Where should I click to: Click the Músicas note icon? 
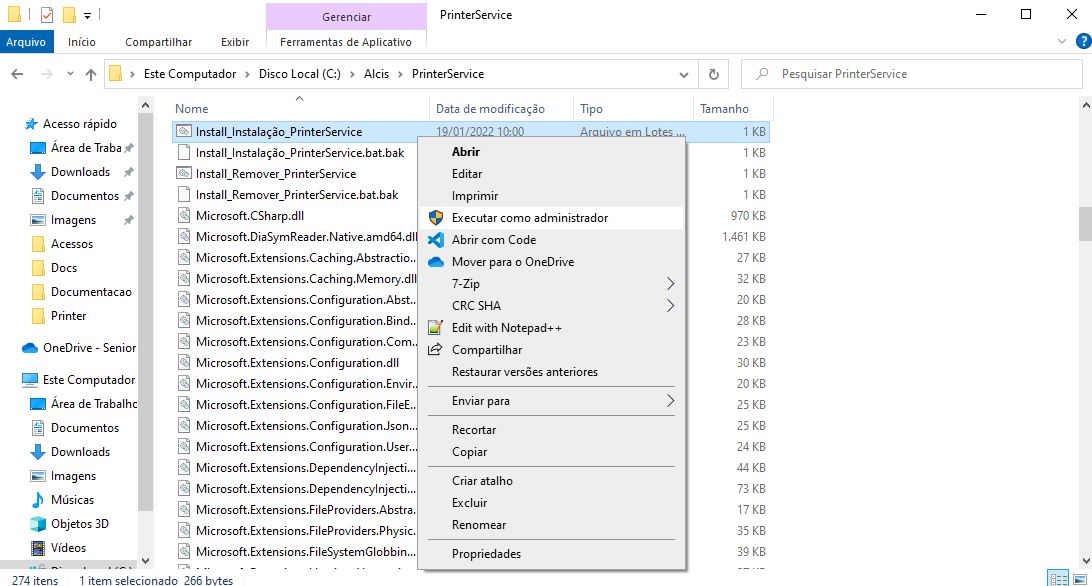38,500
